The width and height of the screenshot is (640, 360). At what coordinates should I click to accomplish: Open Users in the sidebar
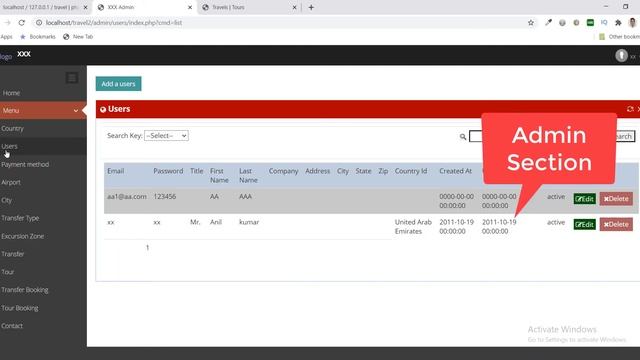pos(9,146)
